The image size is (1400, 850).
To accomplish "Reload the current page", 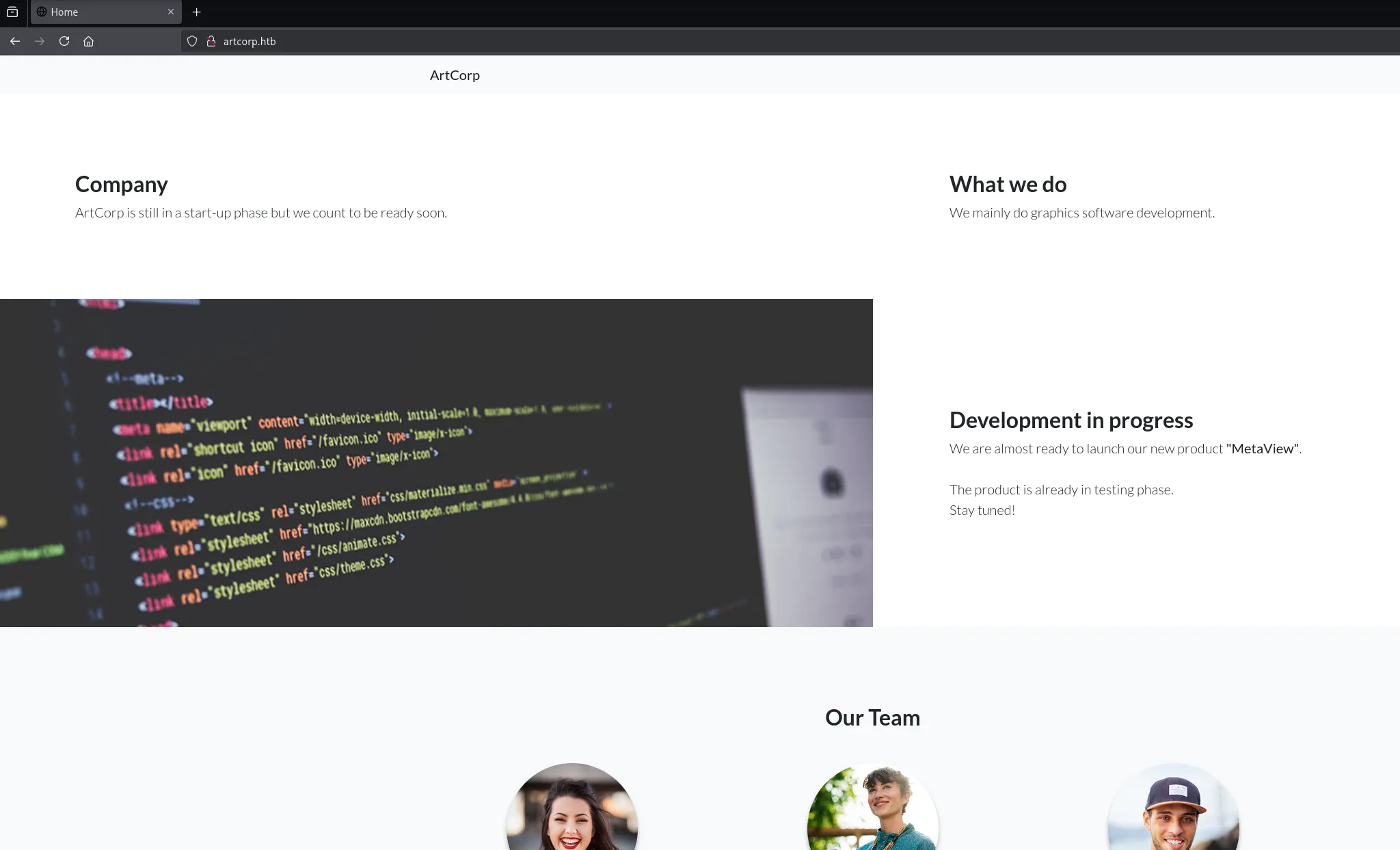I will (x=64, y=41).
